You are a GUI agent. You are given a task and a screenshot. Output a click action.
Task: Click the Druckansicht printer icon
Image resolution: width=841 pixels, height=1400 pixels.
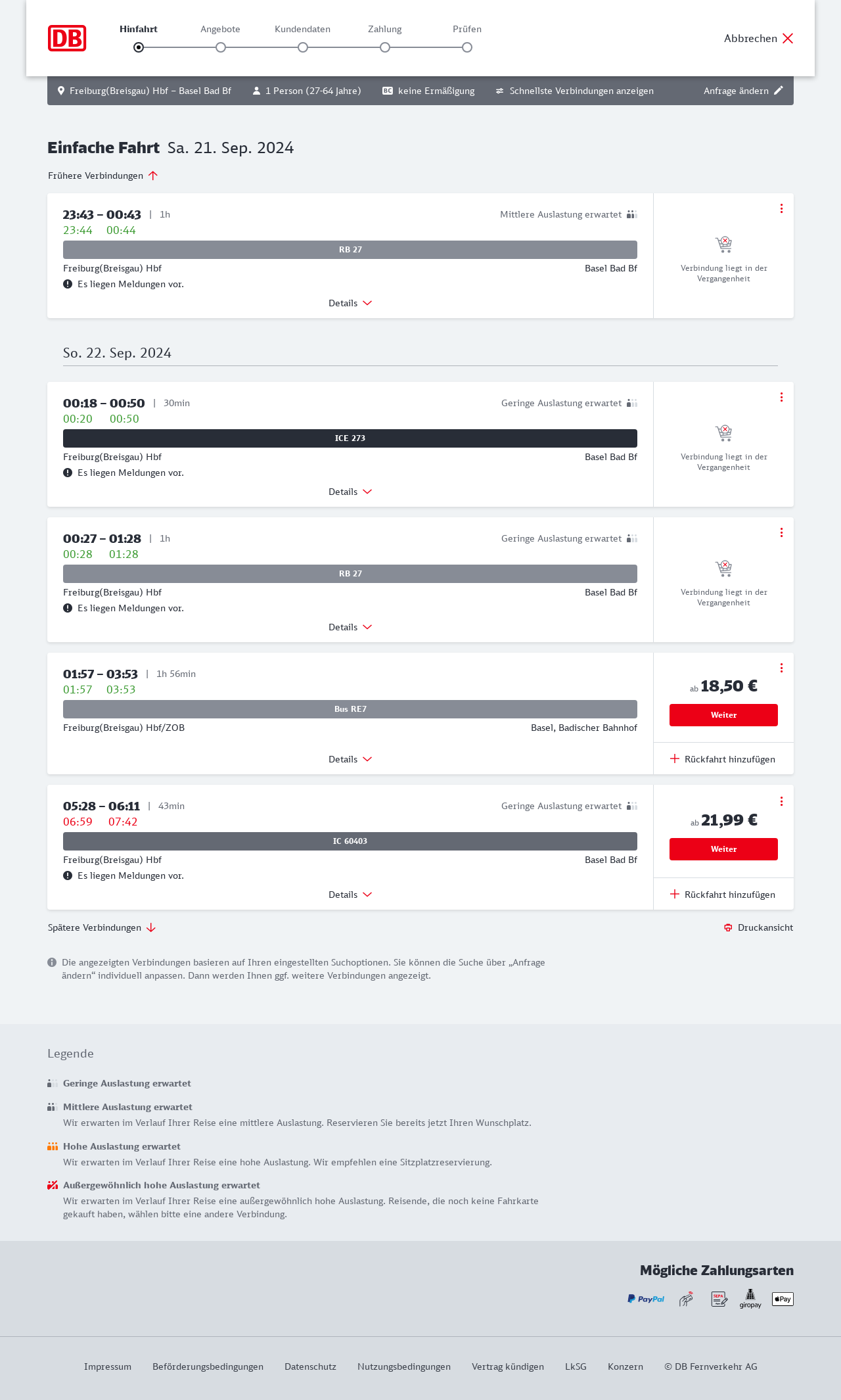[728, 927]
